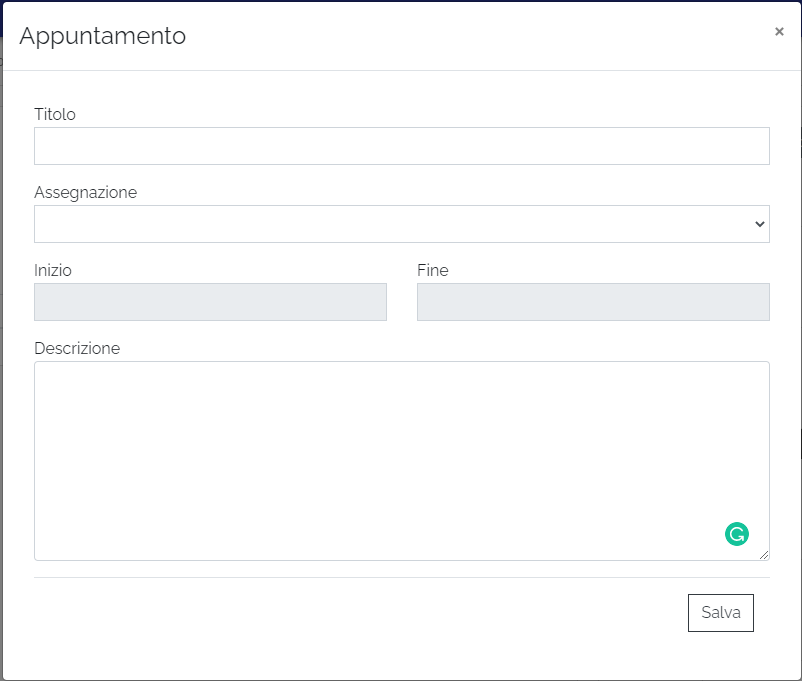Click the Descrizione label text
This screenshot has height=681, width=802.
click(77, 348)
